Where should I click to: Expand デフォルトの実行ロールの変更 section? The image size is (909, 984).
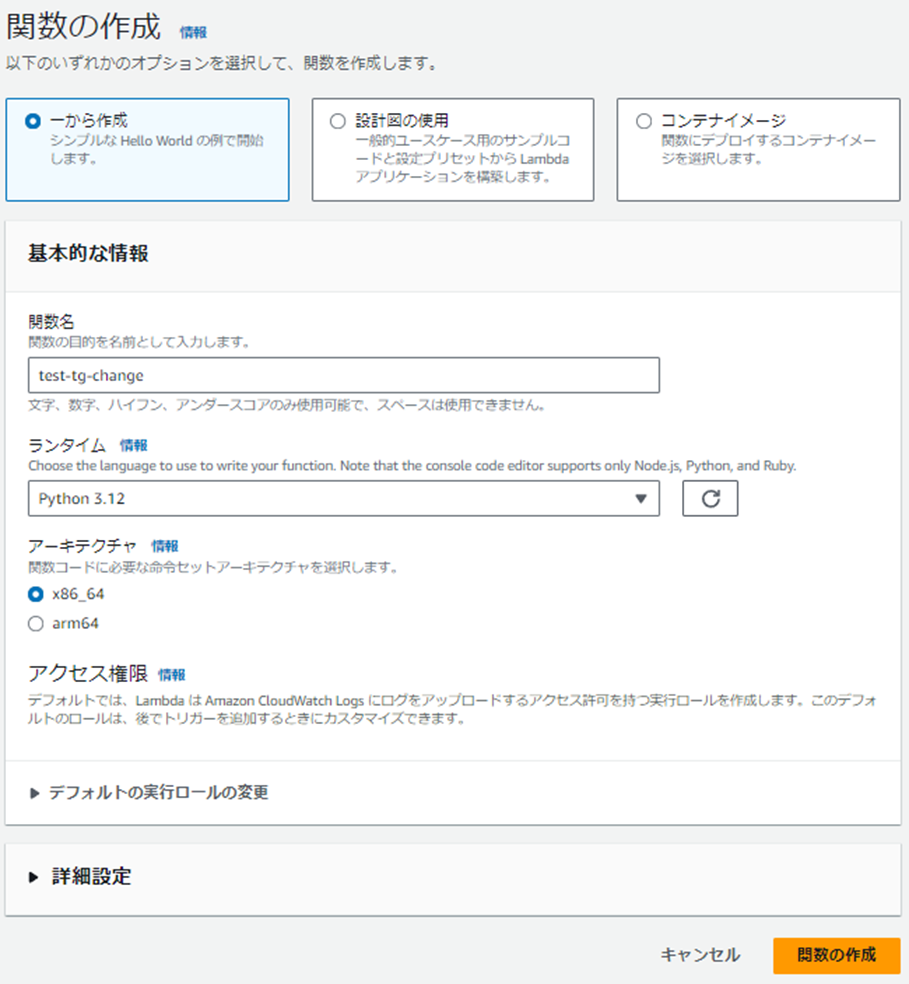tap(149, 793)
